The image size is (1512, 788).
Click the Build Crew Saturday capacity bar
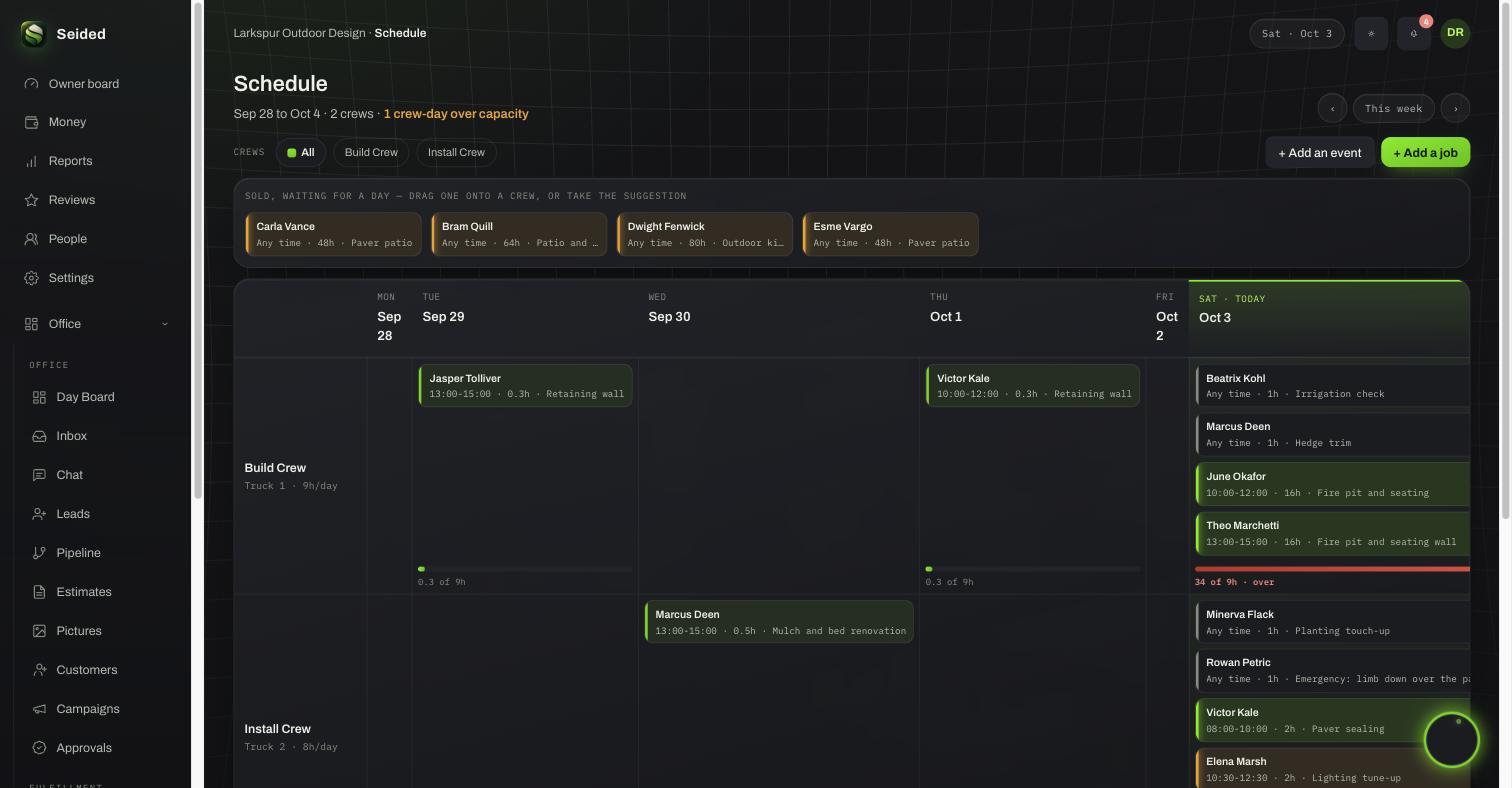point(1332,569)
